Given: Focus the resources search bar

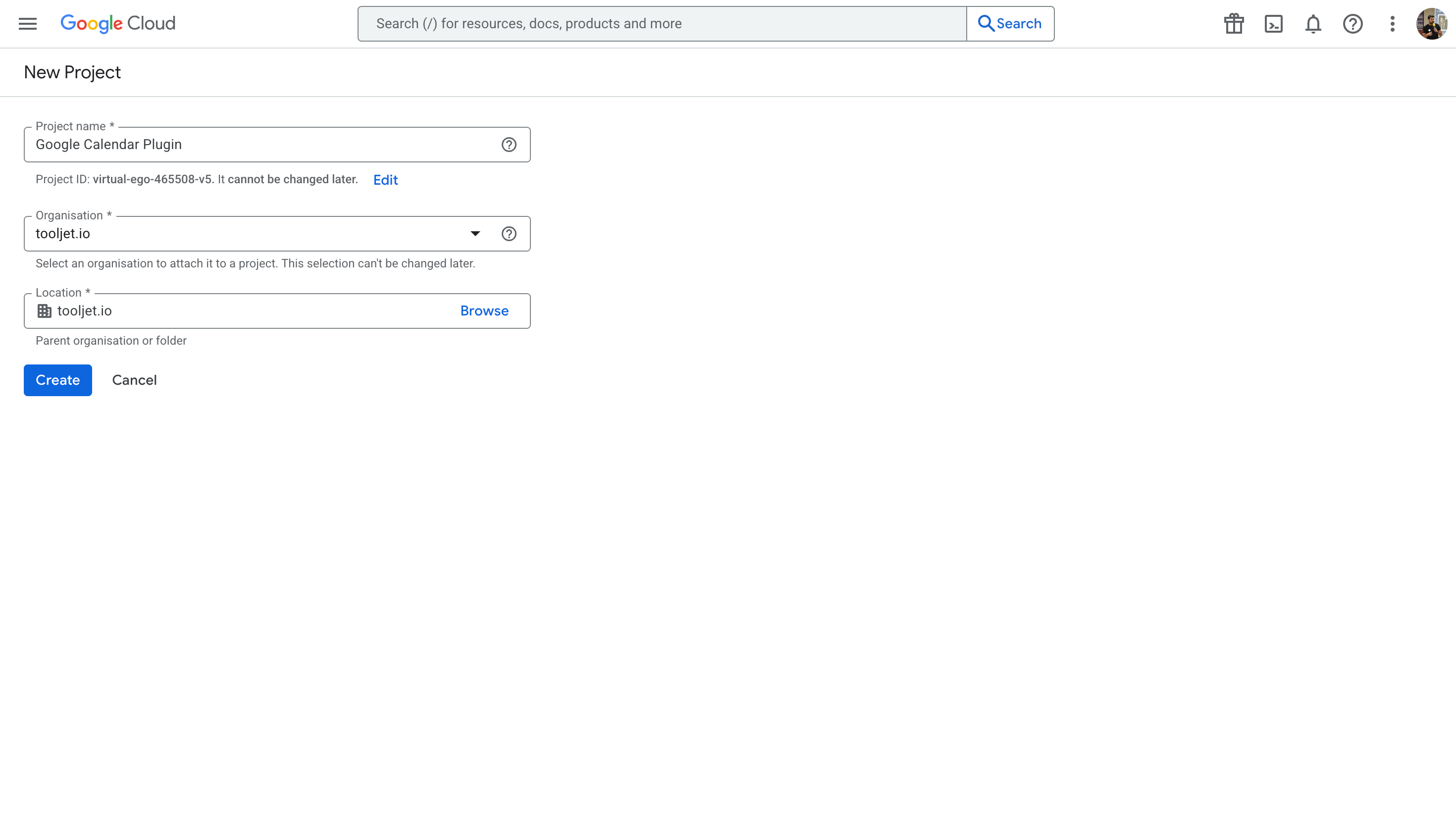Looking at the screenshot, I should point(662,24).
